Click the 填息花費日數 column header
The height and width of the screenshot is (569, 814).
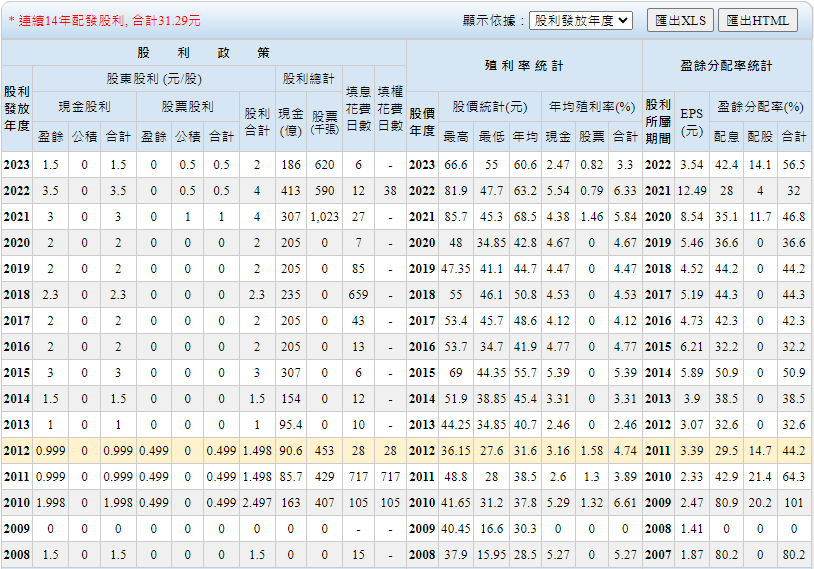point(359,108)
